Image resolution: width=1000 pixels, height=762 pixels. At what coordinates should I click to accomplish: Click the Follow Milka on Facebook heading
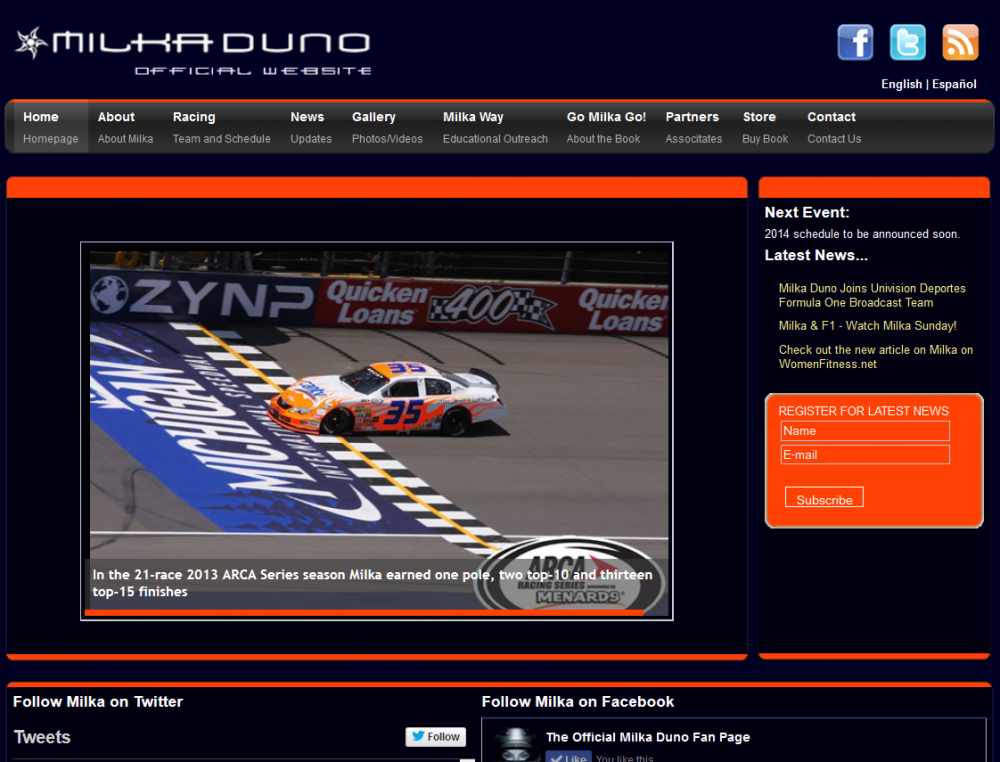click(x=577, y=701)
